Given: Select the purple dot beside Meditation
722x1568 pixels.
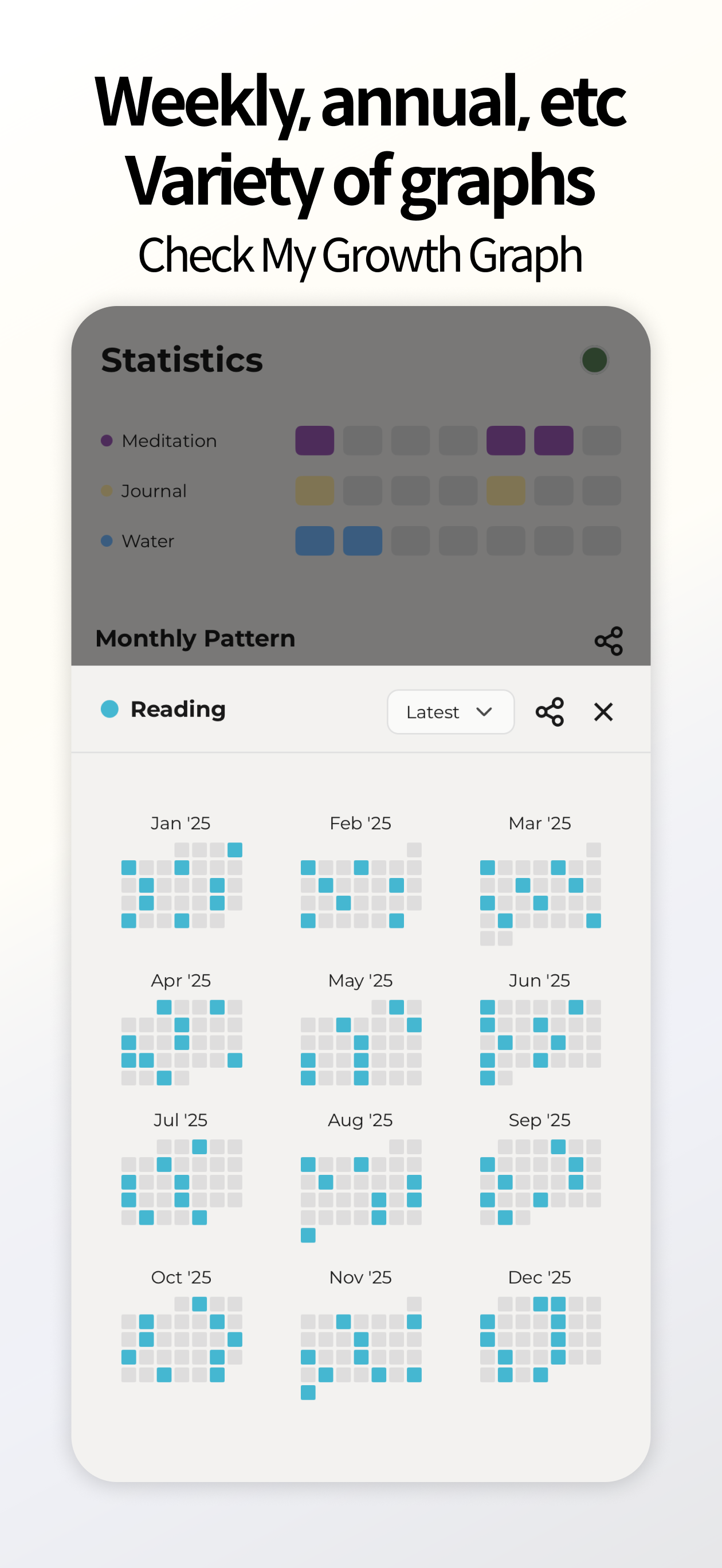Looking at the screenshot, I should [107, 440].
